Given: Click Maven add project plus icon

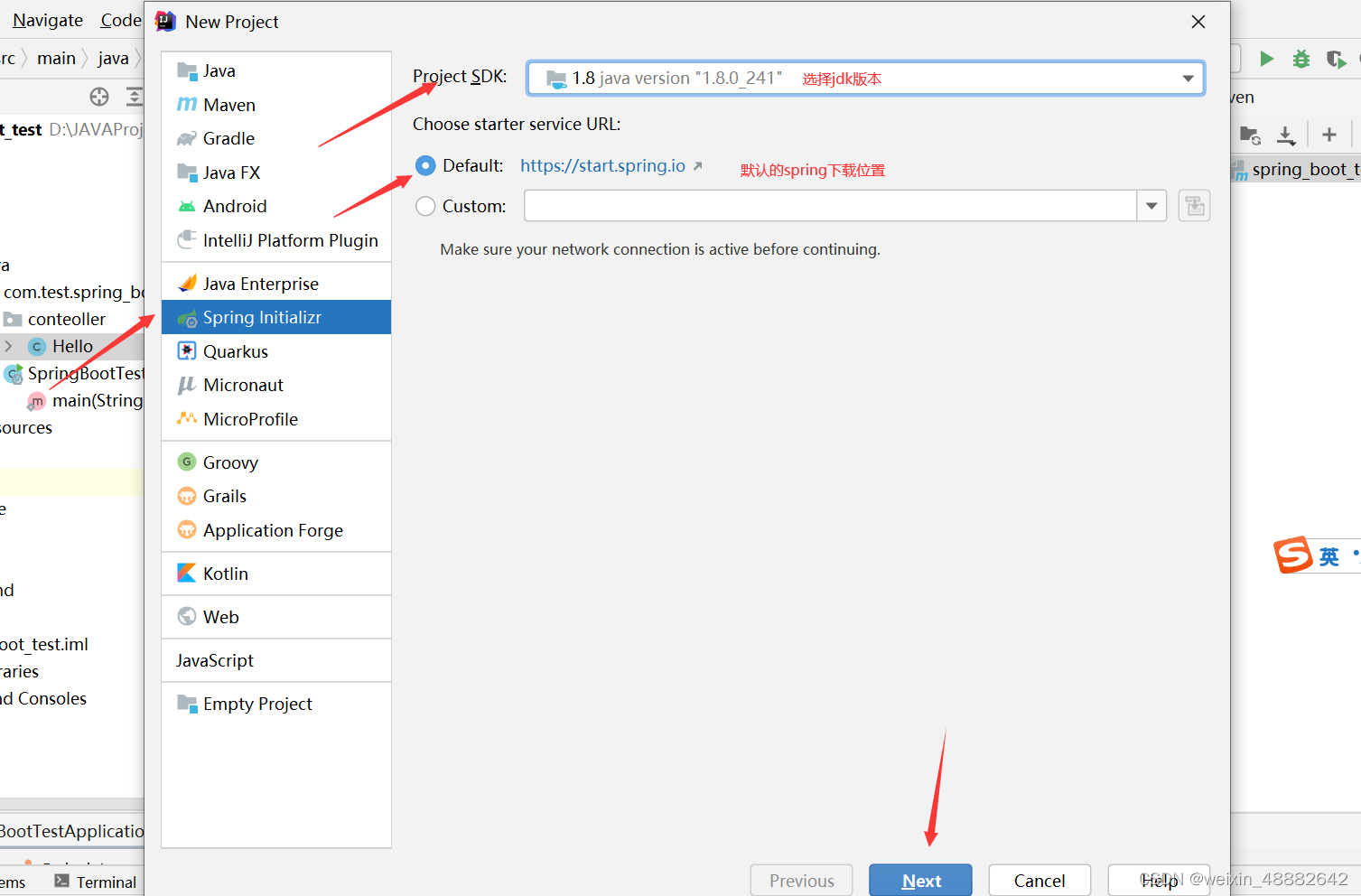Looking at the screenshot, I should click(1328, 135).
